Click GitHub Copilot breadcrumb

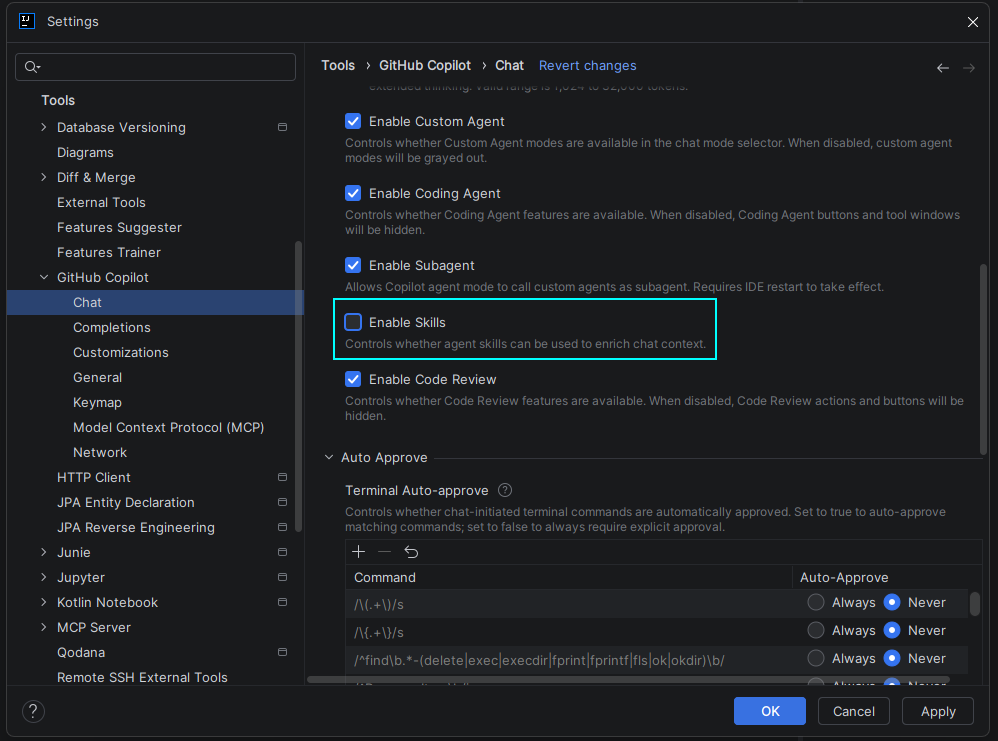click(425, 66)
